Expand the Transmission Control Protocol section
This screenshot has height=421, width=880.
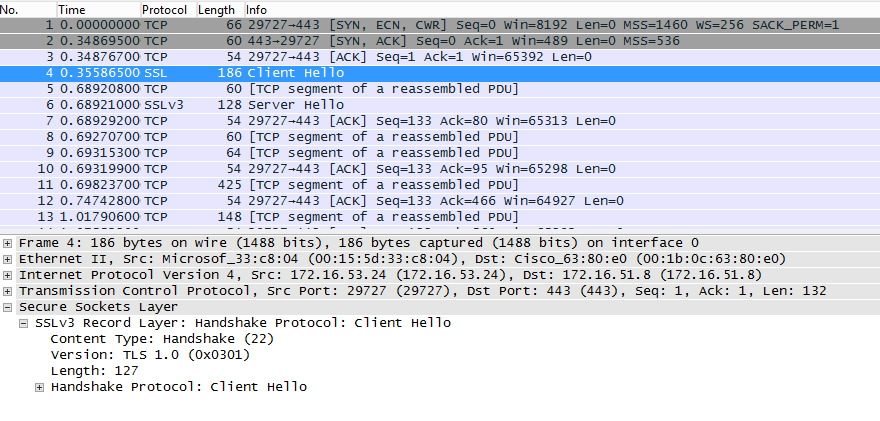click(x=8, y=291)
